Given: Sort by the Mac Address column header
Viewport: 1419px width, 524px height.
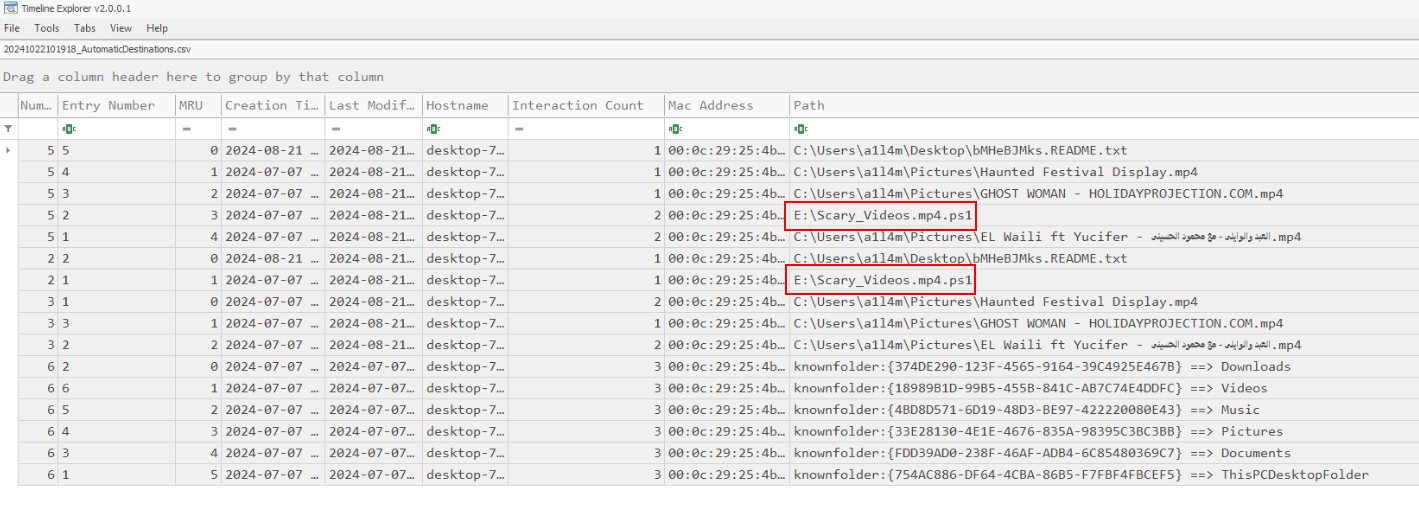Looking at the screenshot, I should [x=727, y=105].
